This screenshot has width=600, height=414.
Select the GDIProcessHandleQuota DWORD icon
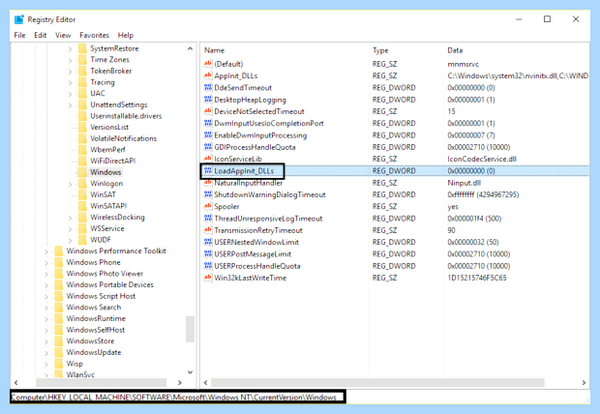click(x=208, y=147)
